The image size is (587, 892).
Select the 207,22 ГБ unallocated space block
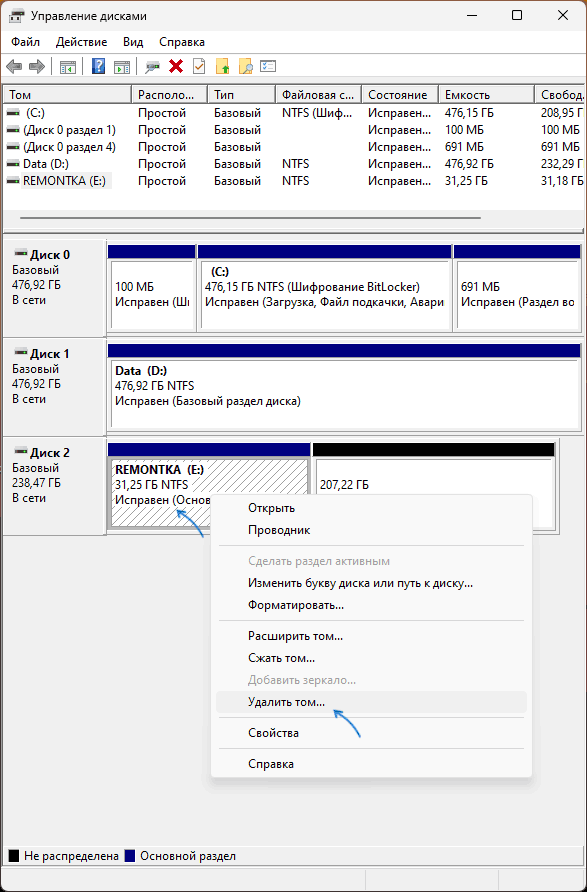point(434,485)
